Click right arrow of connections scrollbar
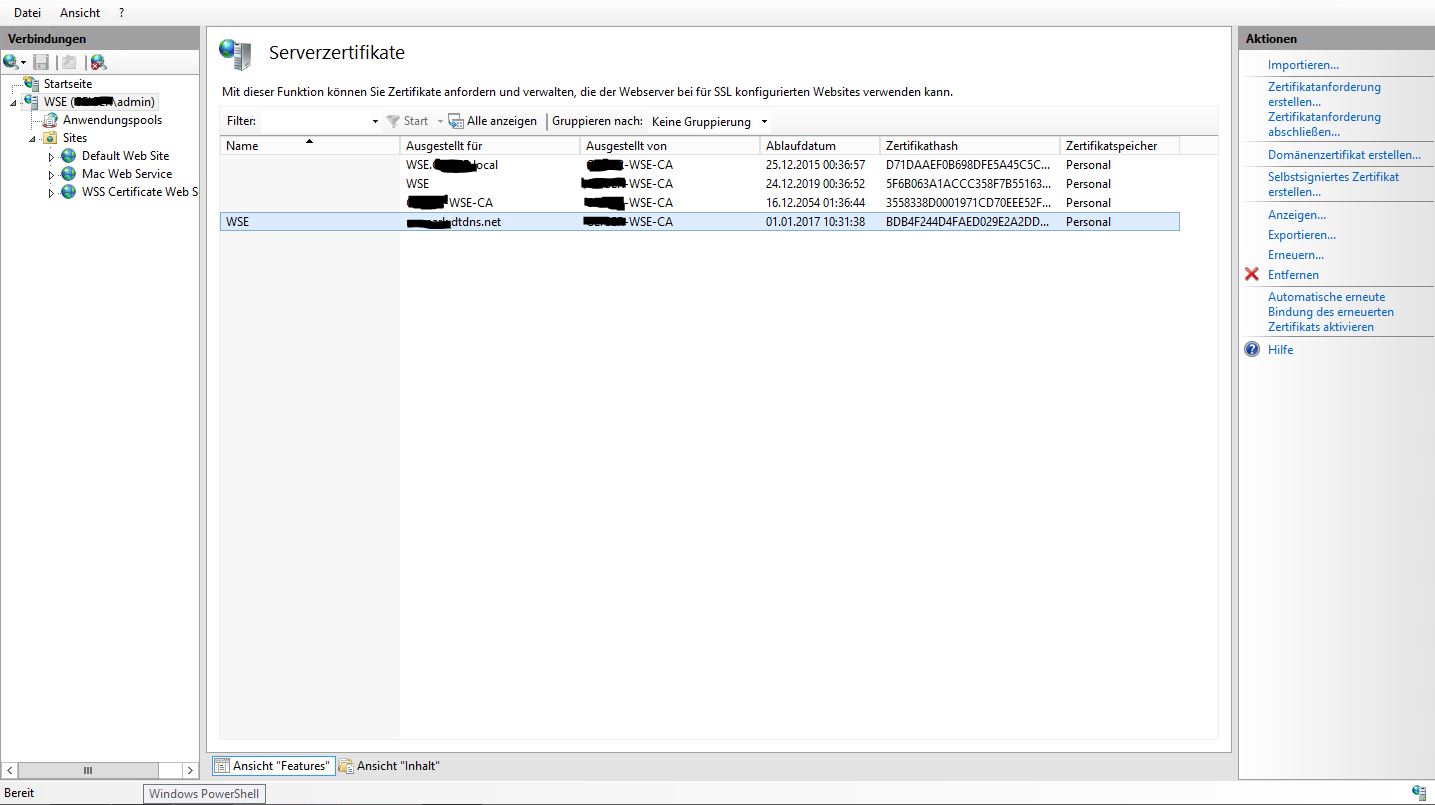Viewport: 1435px width, 805px height. (191, 770)
